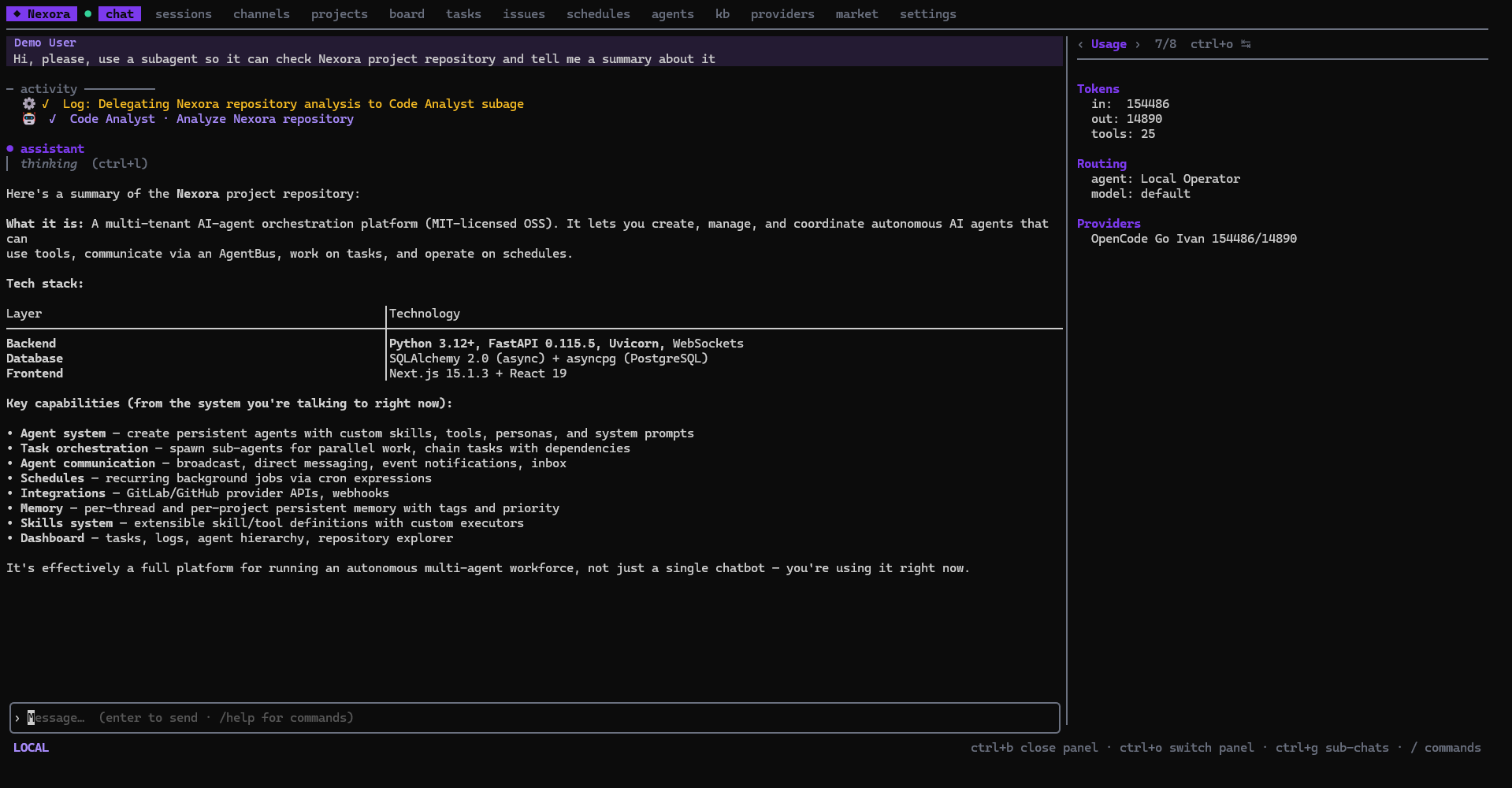This screenshot has height=788, width=1512.
Task: Open the market tab
Action: point(856,14)
